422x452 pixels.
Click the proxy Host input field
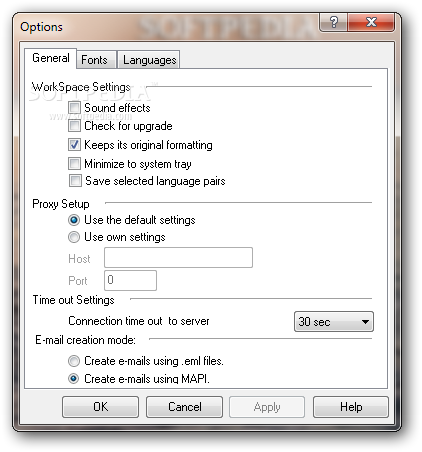178,257
